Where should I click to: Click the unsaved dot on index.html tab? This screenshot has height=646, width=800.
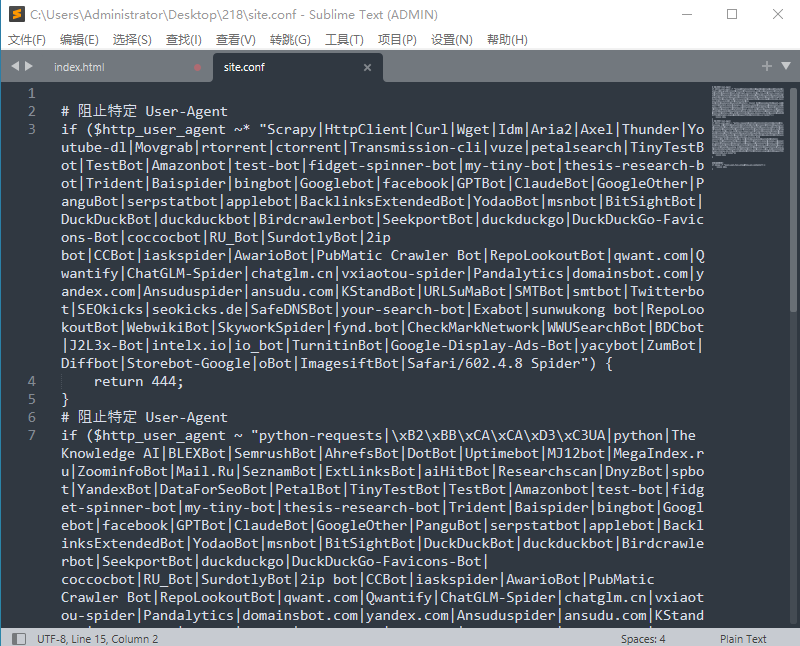[x=197, y=67]
